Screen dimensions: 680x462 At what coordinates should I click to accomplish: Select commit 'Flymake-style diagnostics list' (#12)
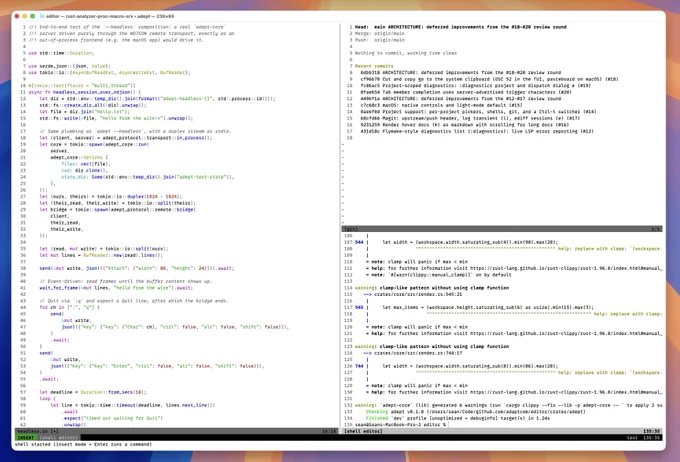point(477,131)
